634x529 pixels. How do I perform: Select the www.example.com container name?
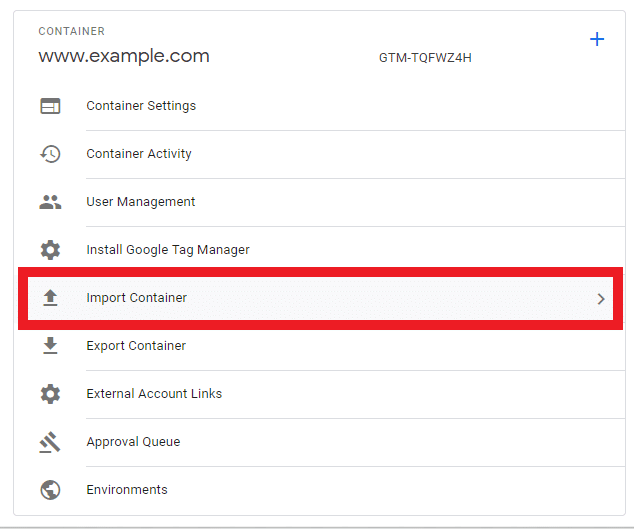[124, 57]
